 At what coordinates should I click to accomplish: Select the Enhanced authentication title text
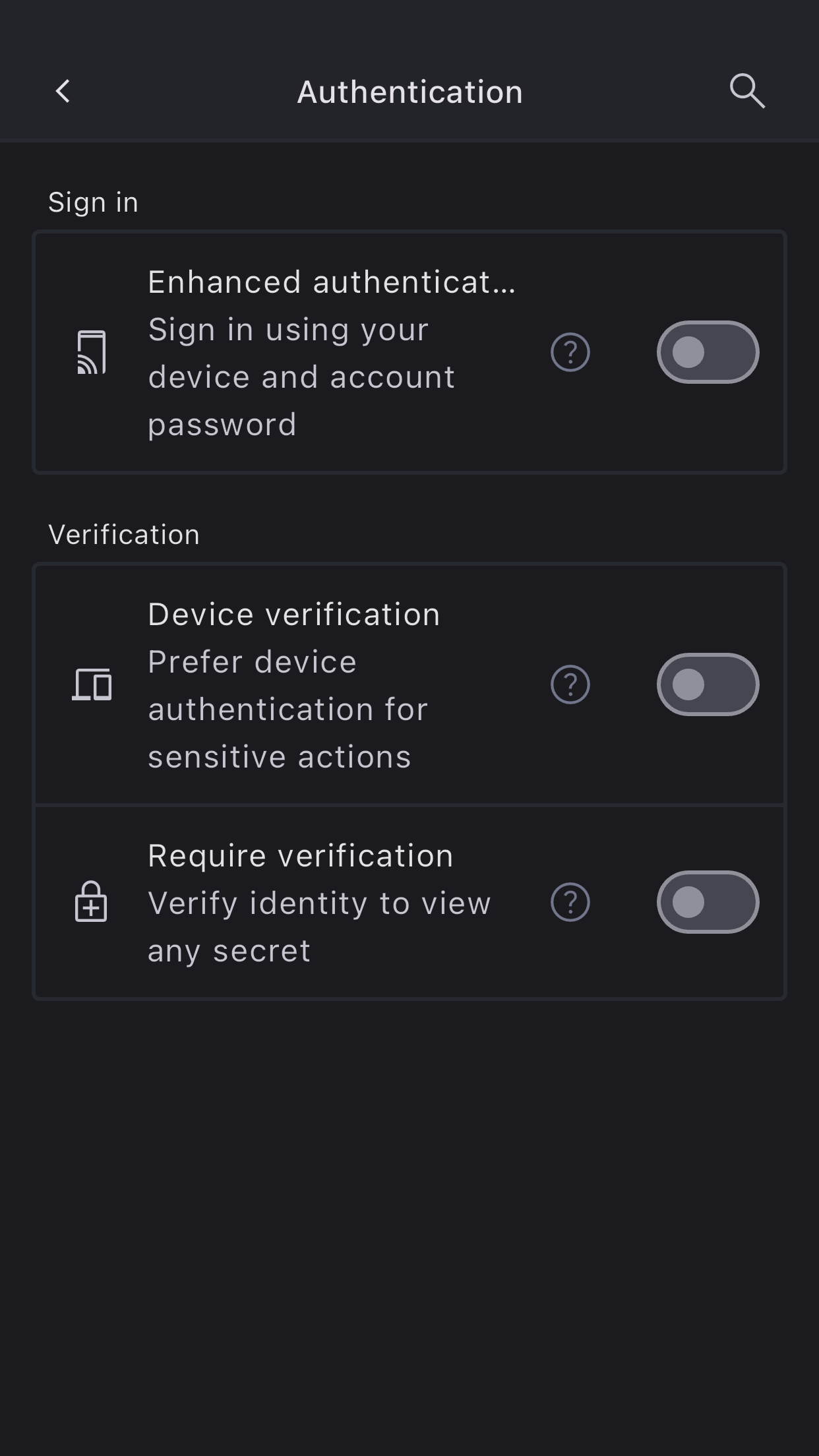pyautogui.click(x=331, y=282)
